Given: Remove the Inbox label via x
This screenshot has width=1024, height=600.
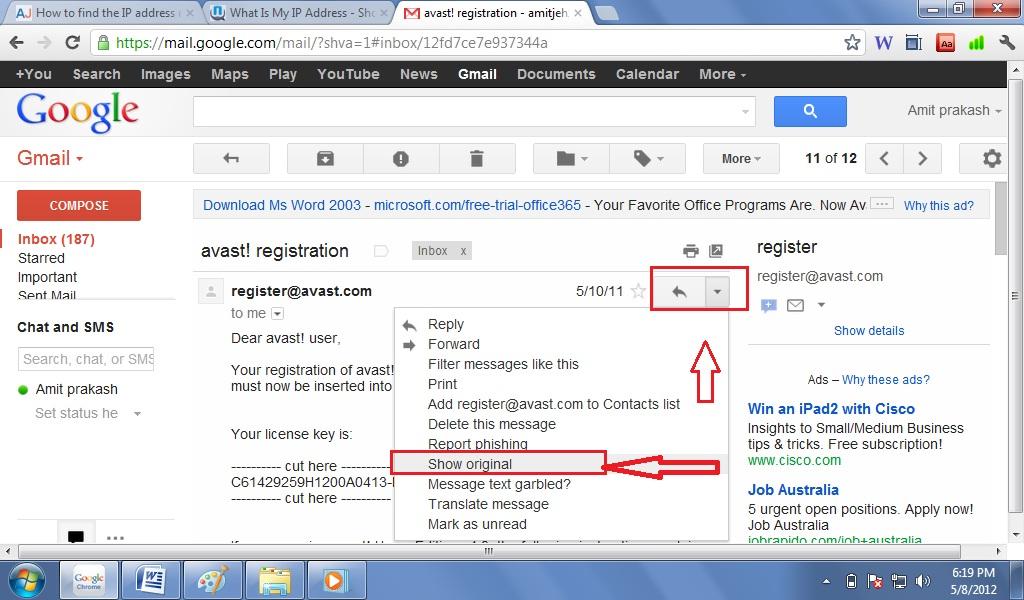Looking at the screenshot, I should 464,251.
